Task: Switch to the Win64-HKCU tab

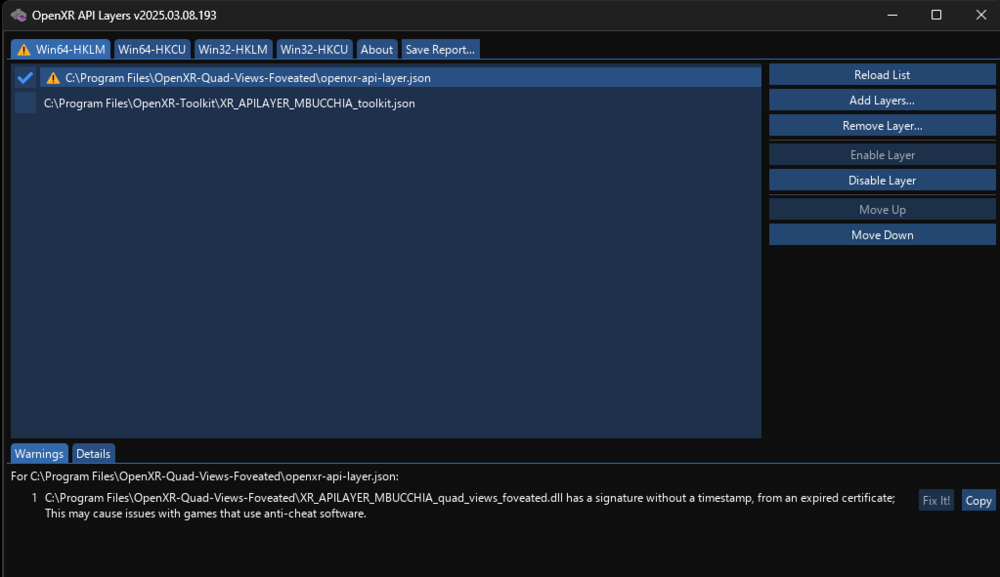Action: [152, 50]
